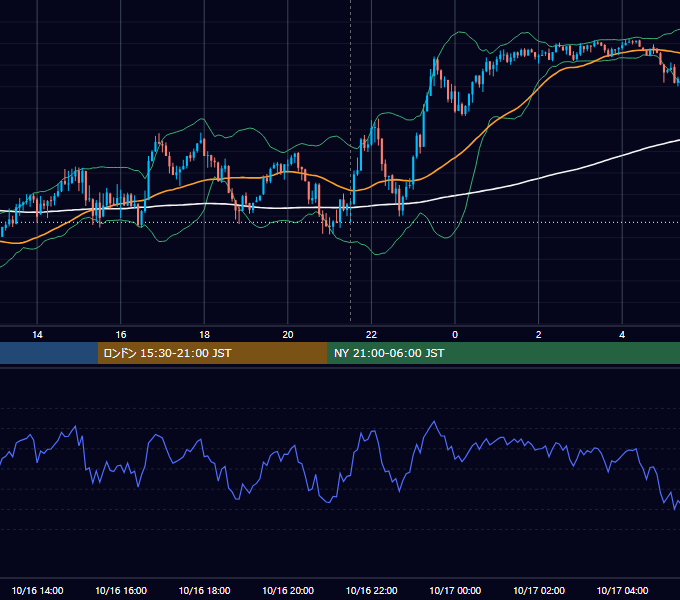Click the 20 hour axis label

click(x=288, y=335)
